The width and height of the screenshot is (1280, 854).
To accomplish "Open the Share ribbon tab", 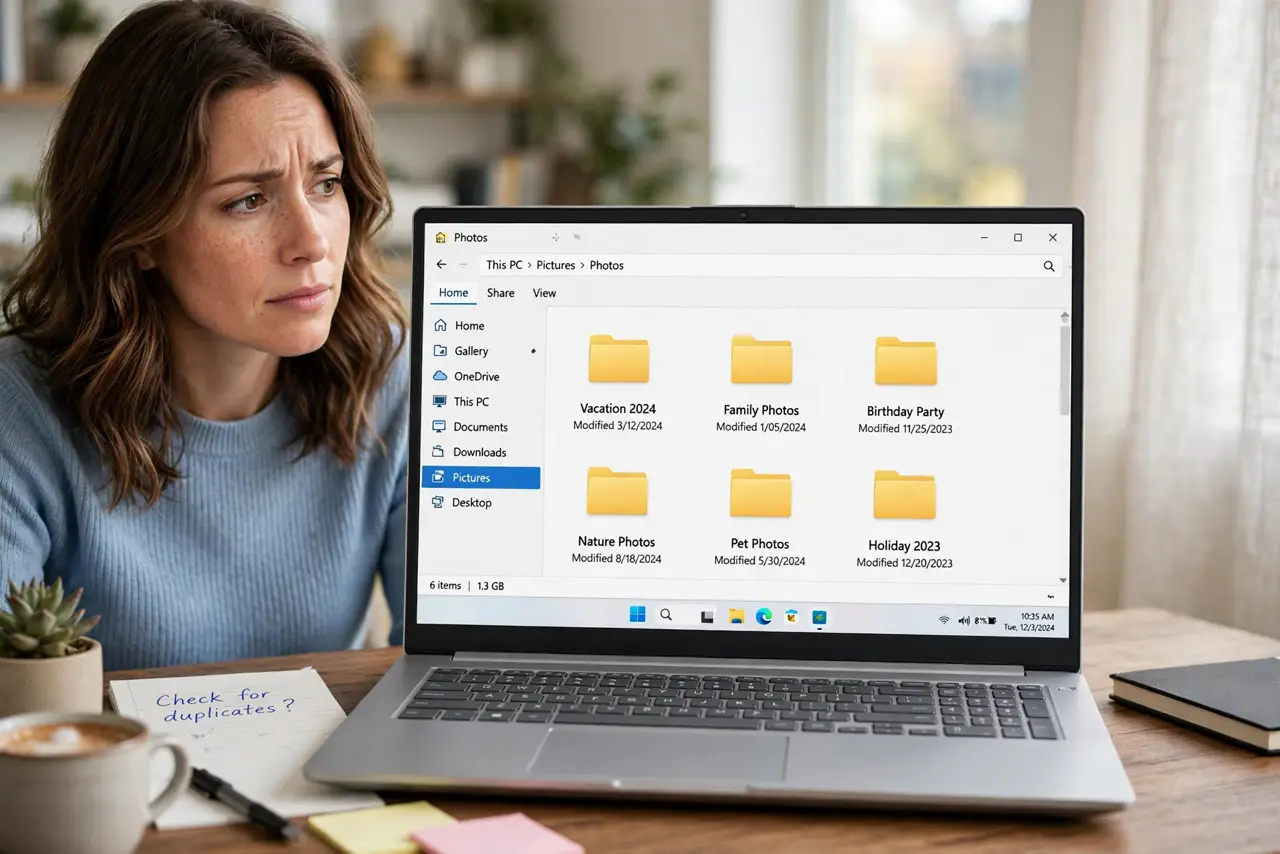I will [x=501, y=293].
